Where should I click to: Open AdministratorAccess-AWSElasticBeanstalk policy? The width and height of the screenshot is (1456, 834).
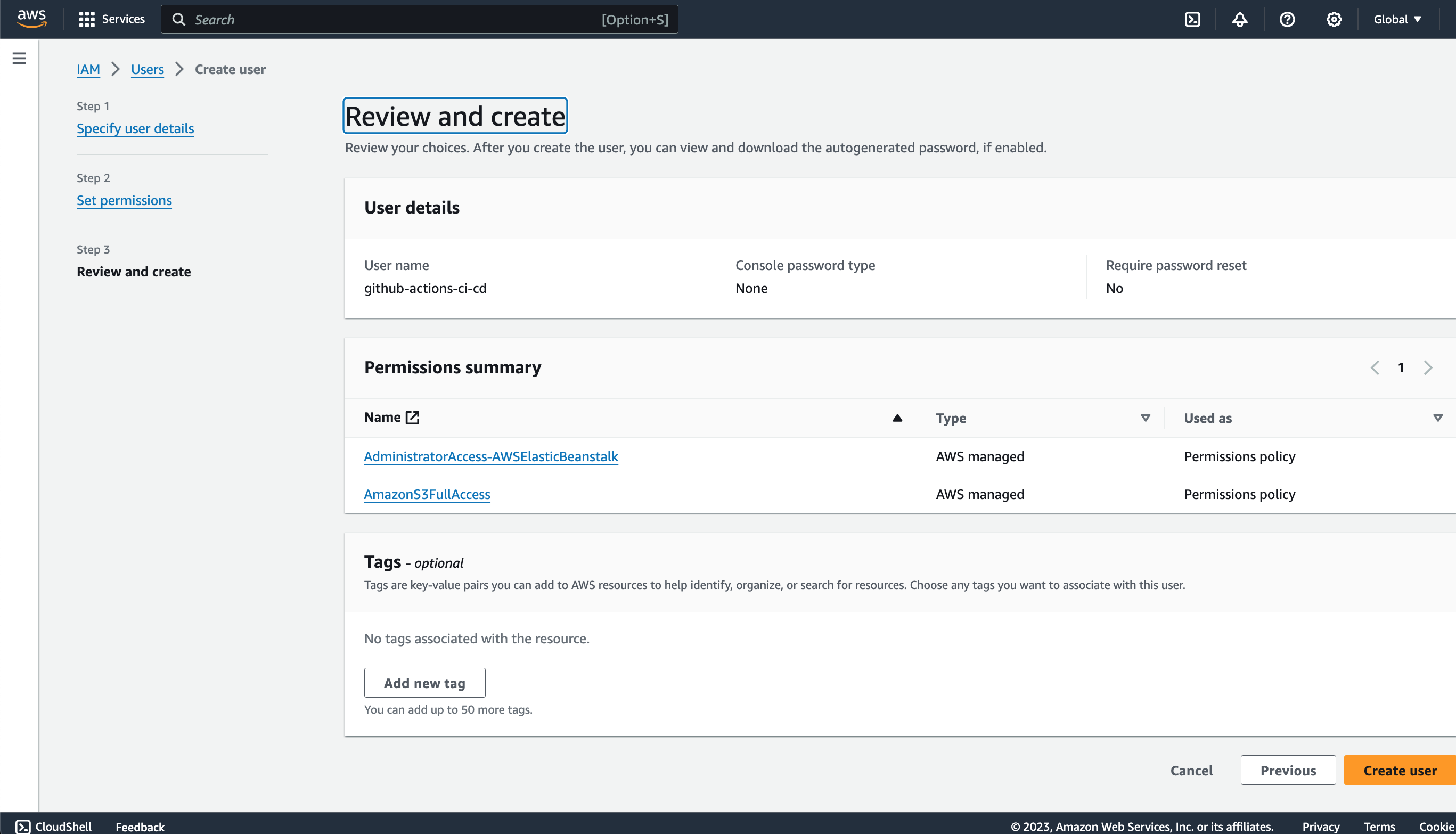coord(491,456)
